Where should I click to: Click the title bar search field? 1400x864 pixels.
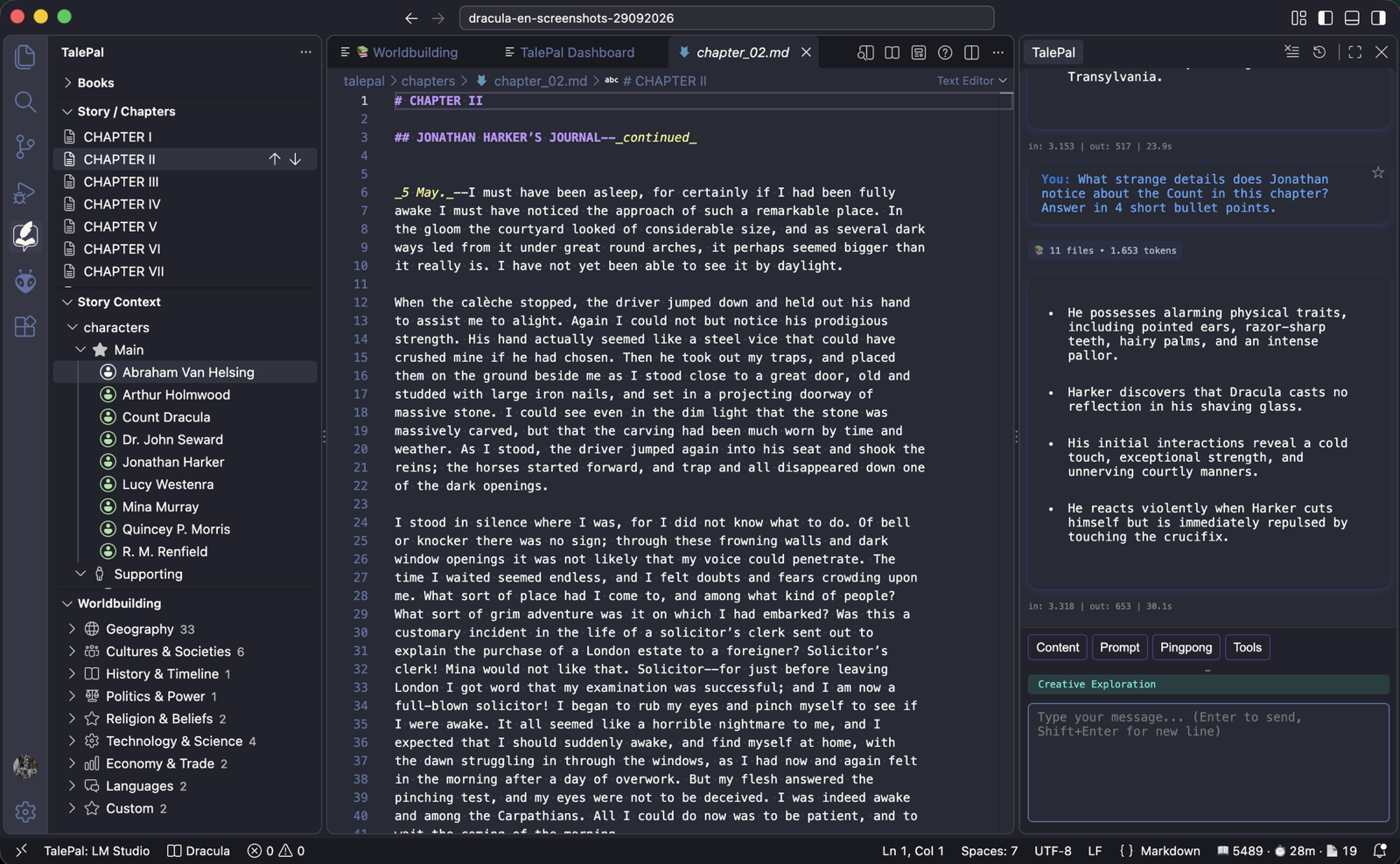point(726,17)
